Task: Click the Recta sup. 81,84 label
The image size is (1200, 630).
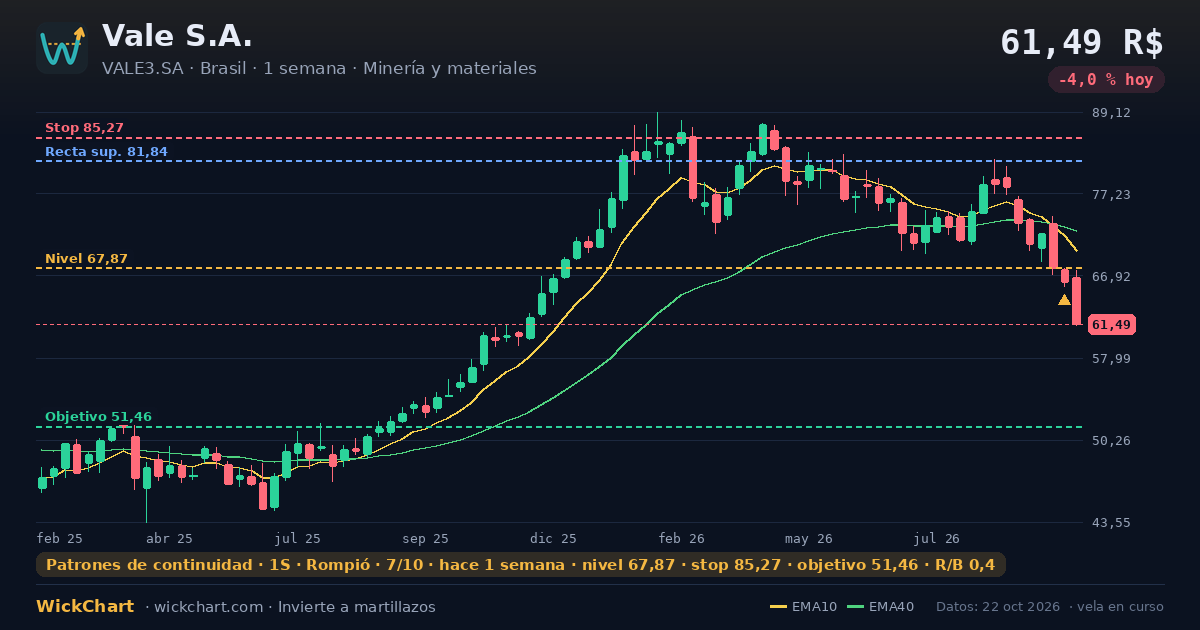Action: pos(106,152)
